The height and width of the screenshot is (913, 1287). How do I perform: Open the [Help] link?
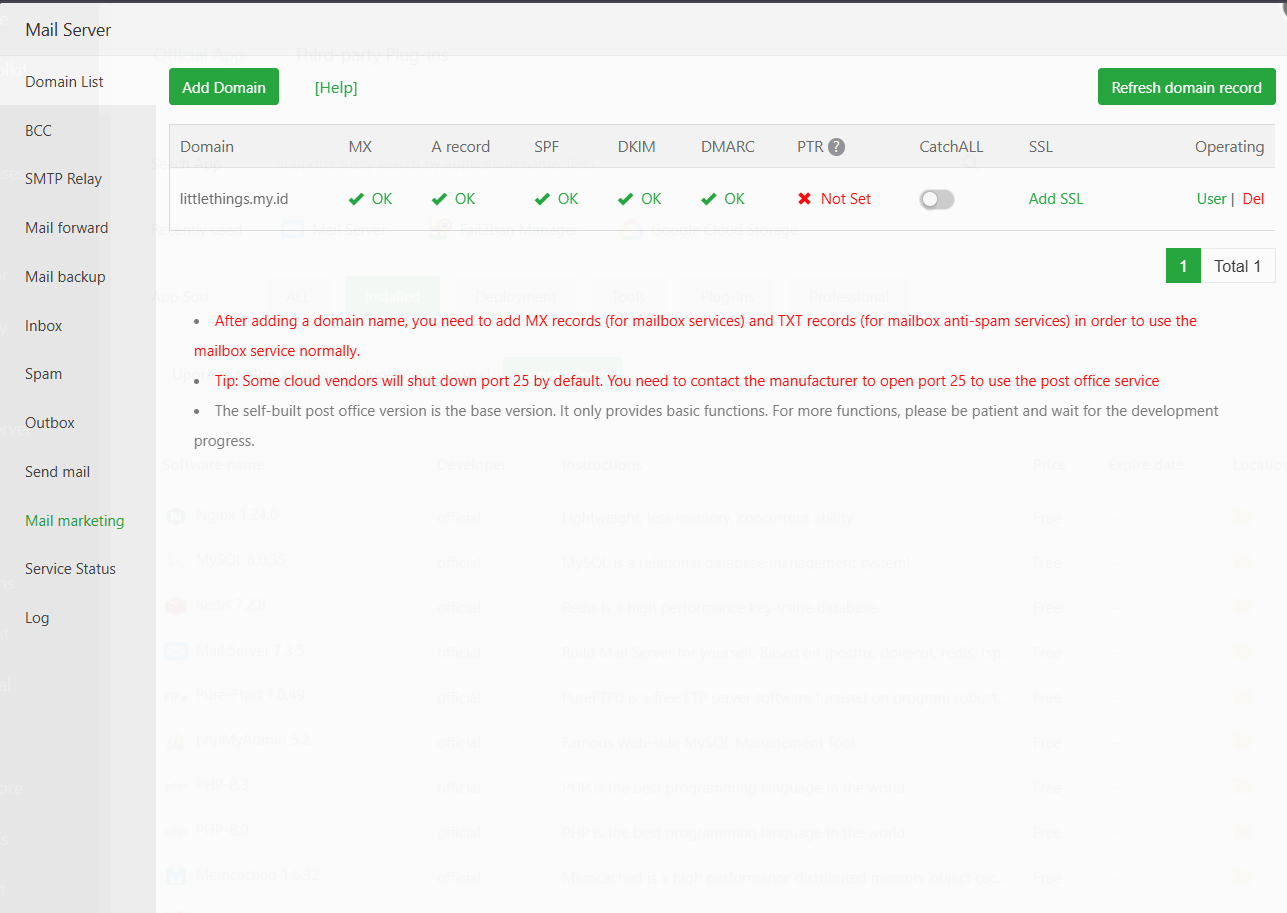click(x=335, y=87)
